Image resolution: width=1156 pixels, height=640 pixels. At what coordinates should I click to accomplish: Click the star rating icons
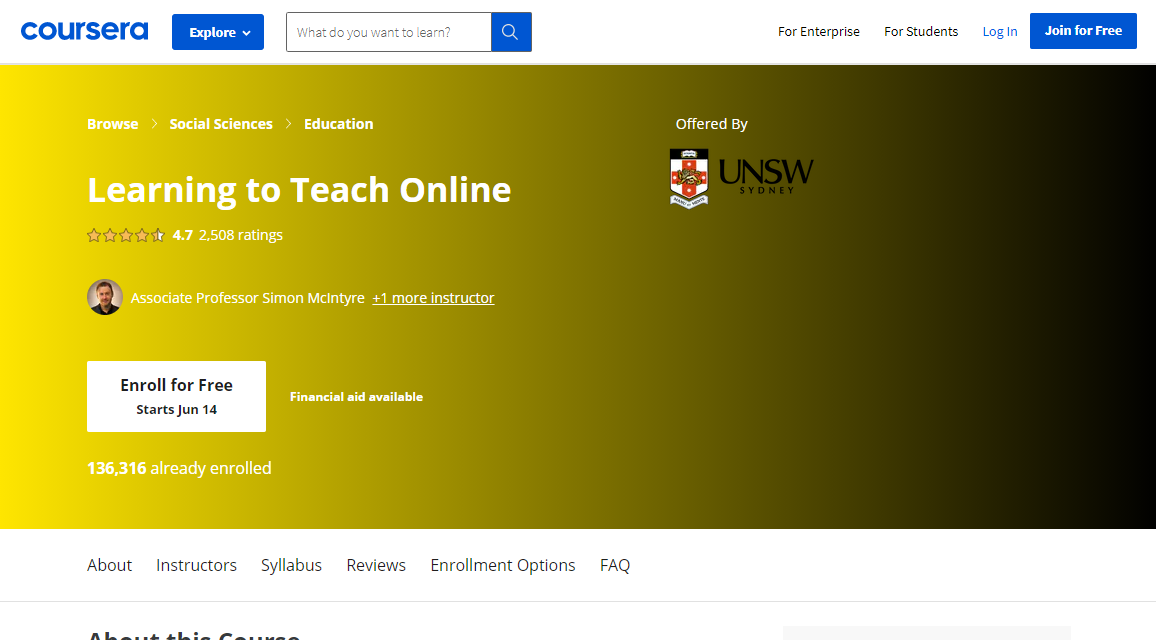pos(125,235)
